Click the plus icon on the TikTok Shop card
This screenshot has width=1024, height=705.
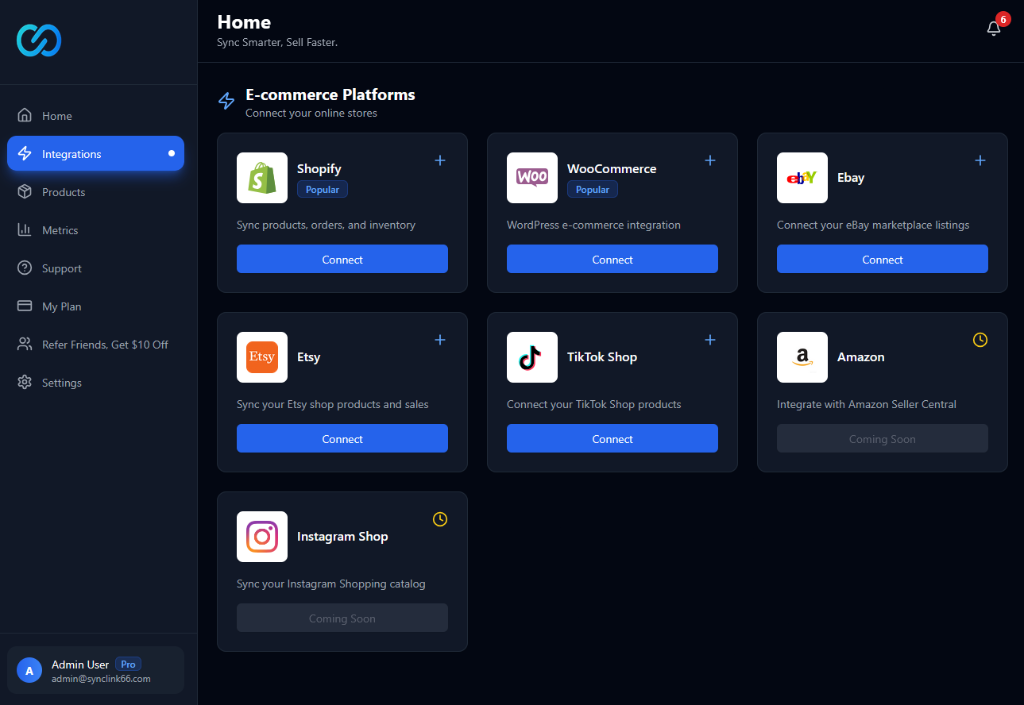click(710, 340)
